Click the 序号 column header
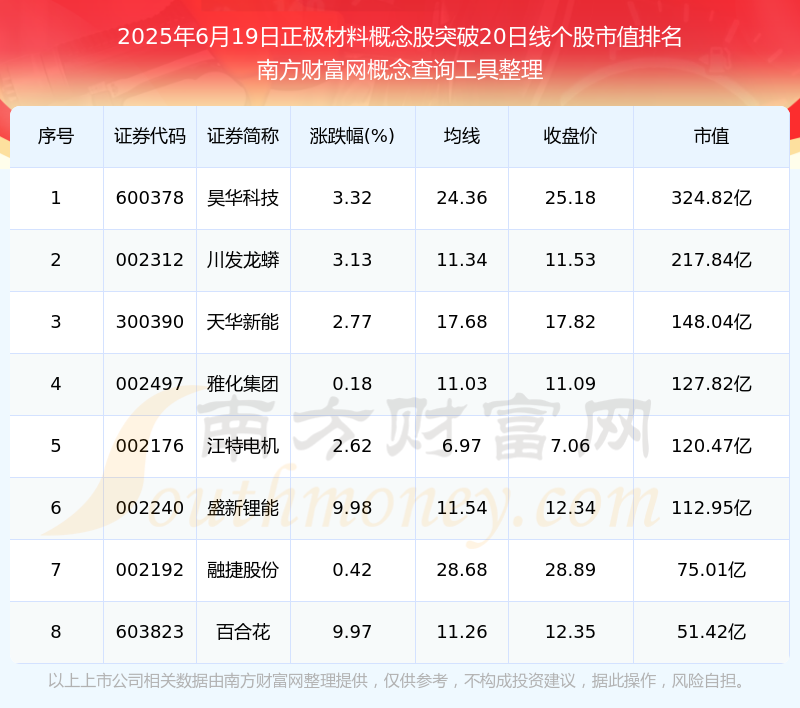Viewport: 800px width, 708px height. click(x=56, y=136)
